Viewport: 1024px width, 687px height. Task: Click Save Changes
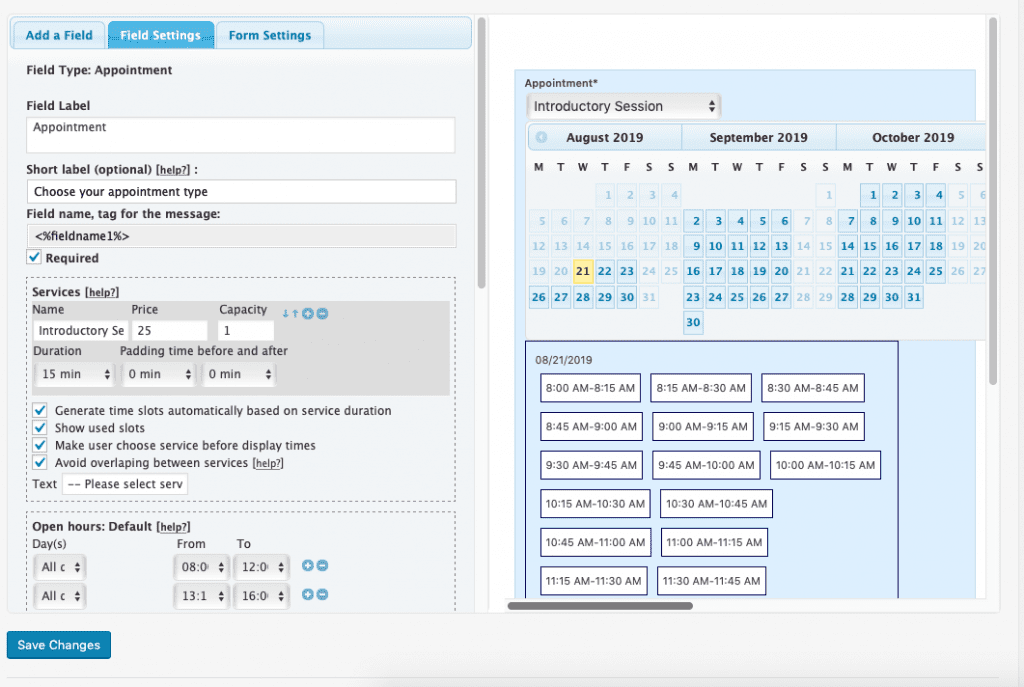coord(58,644)
